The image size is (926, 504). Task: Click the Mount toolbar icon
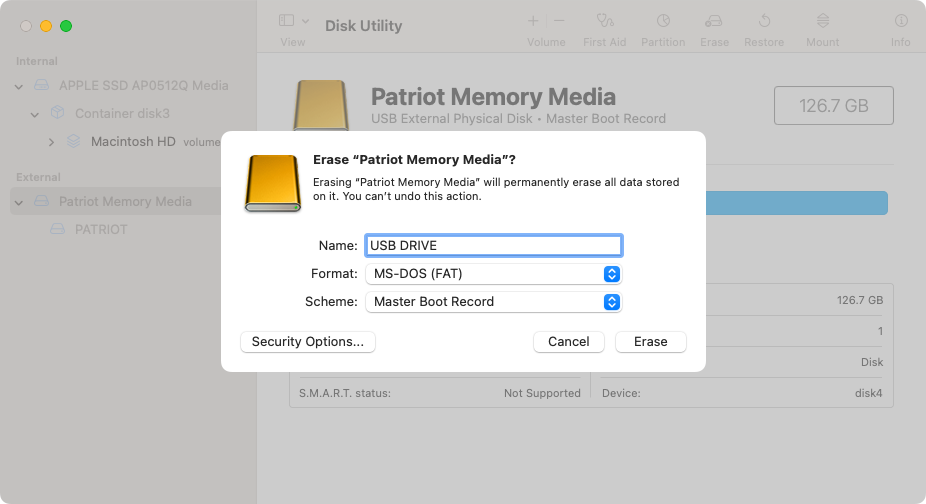[822, 21]
